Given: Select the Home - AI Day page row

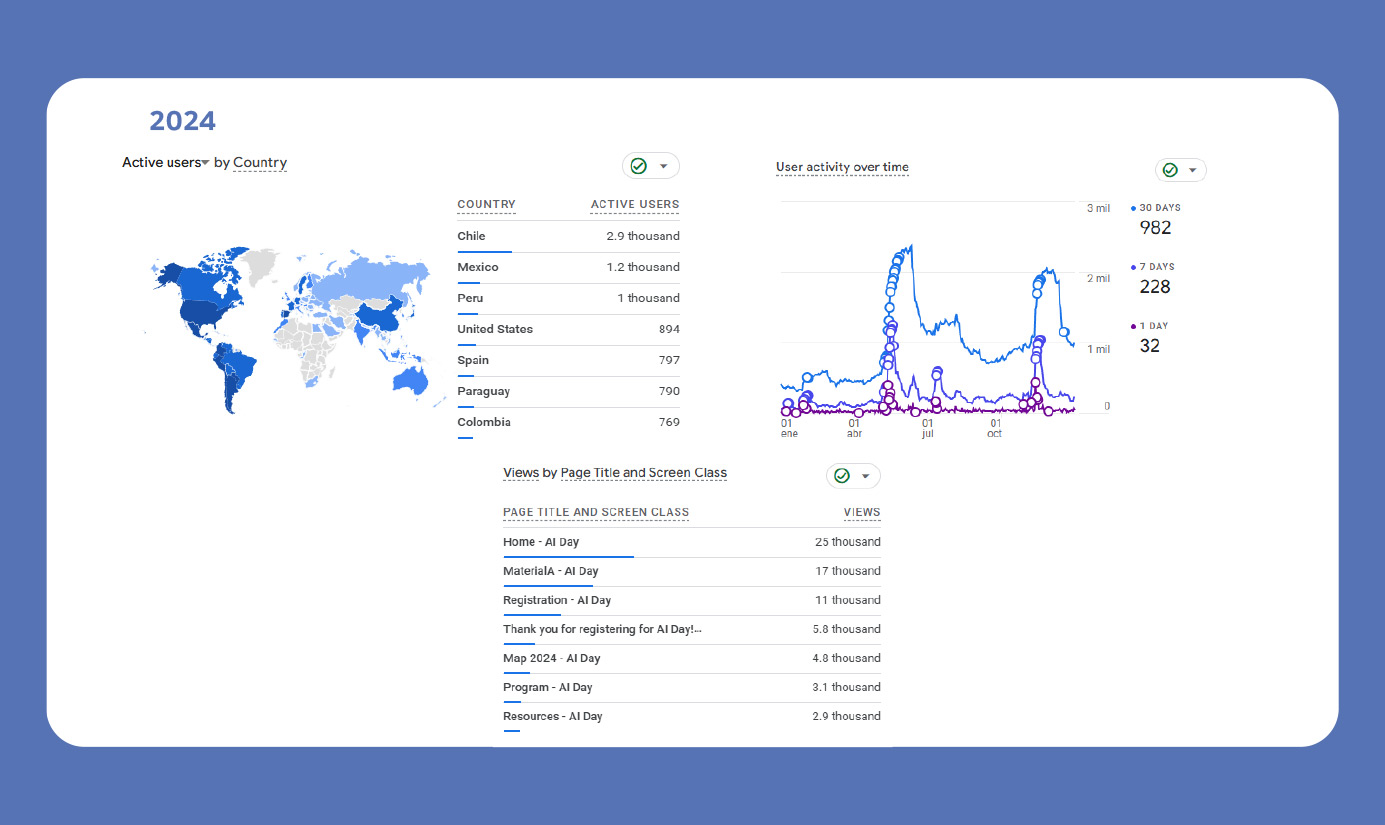Looking at the screenshot, I should coord(691,542).
